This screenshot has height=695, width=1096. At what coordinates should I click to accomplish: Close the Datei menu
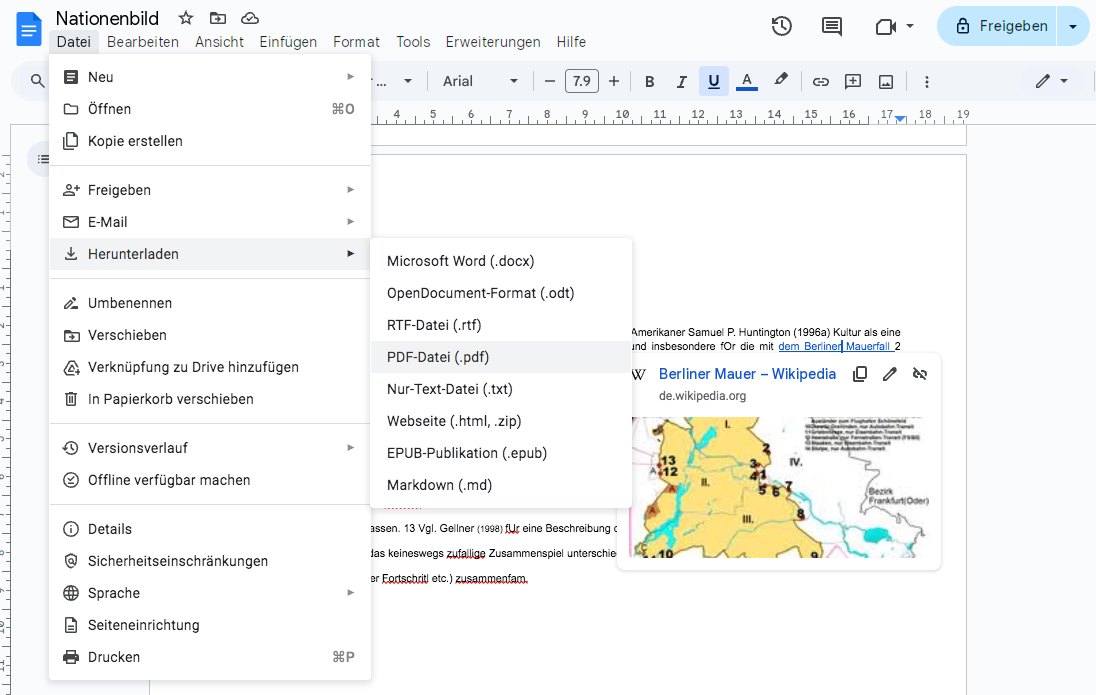tap(73, 42)
